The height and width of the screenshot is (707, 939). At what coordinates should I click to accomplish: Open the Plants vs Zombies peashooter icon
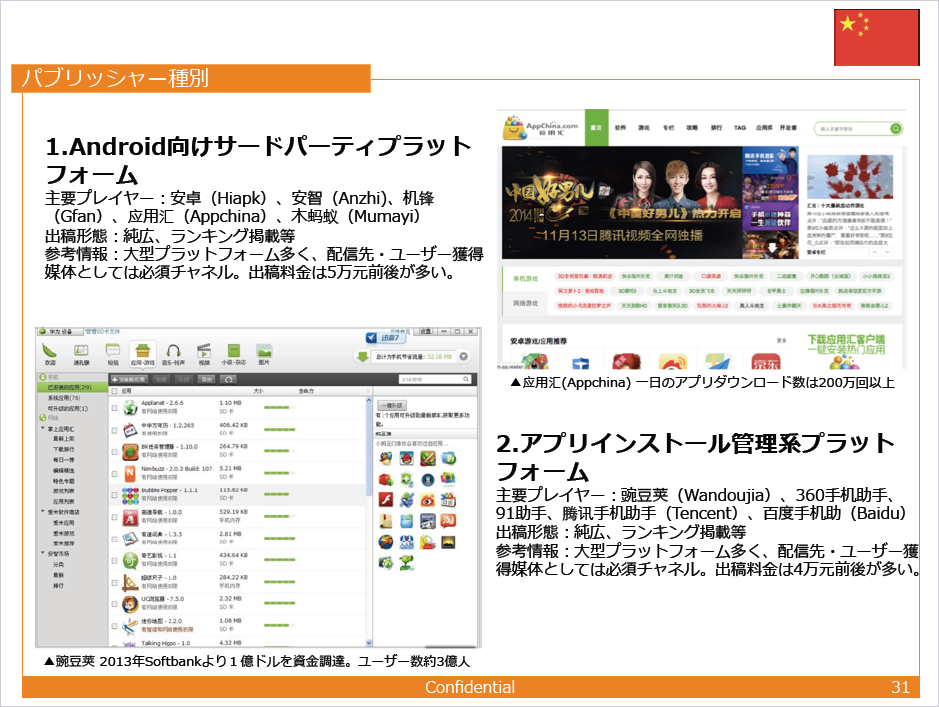coord(407,562)
